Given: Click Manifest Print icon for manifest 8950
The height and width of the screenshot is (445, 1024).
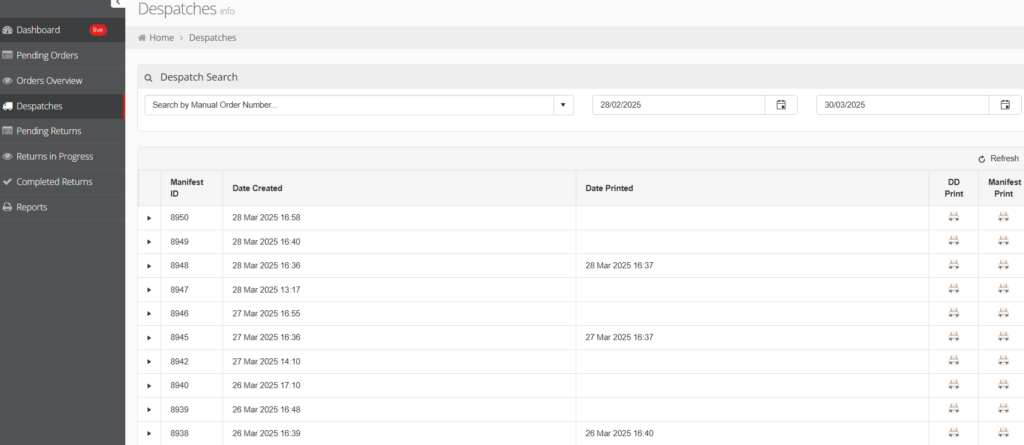Looking at the screenshot, I should (1003, 217).
